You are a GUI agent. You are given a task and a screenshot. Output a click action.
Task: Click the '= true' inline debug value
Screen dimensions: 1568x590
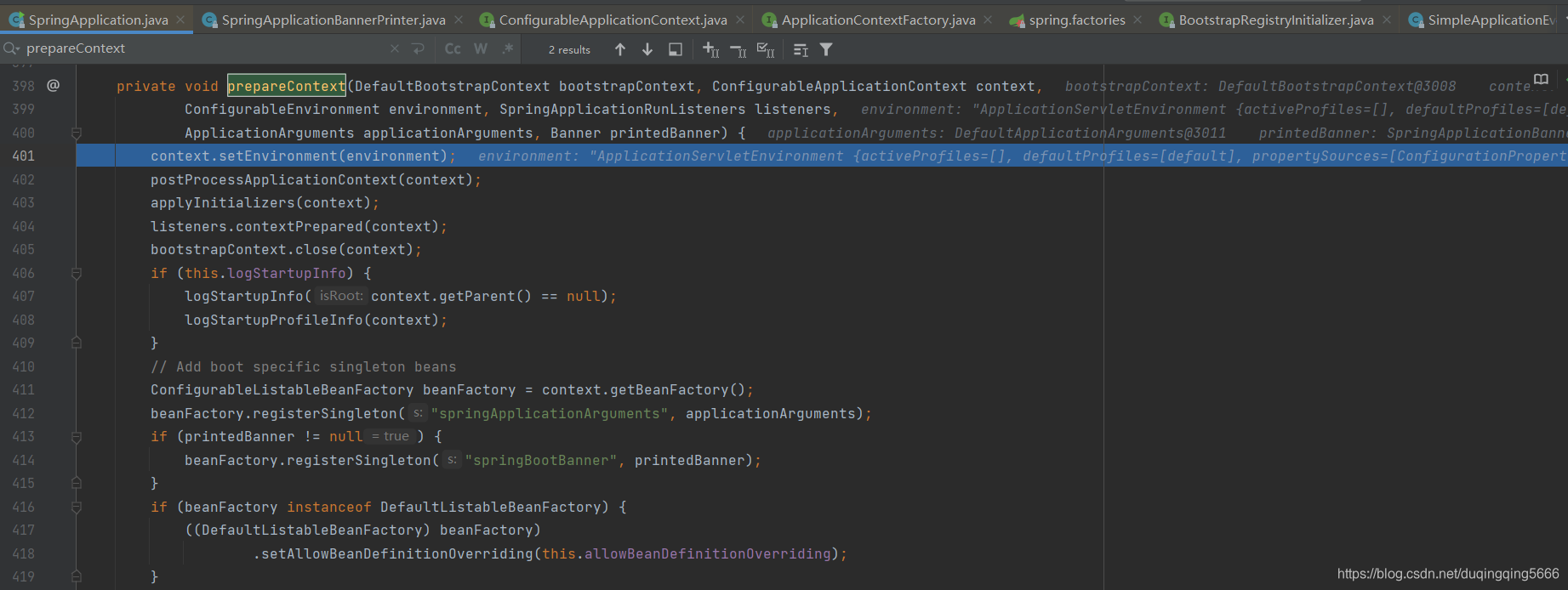coord(391,436)
